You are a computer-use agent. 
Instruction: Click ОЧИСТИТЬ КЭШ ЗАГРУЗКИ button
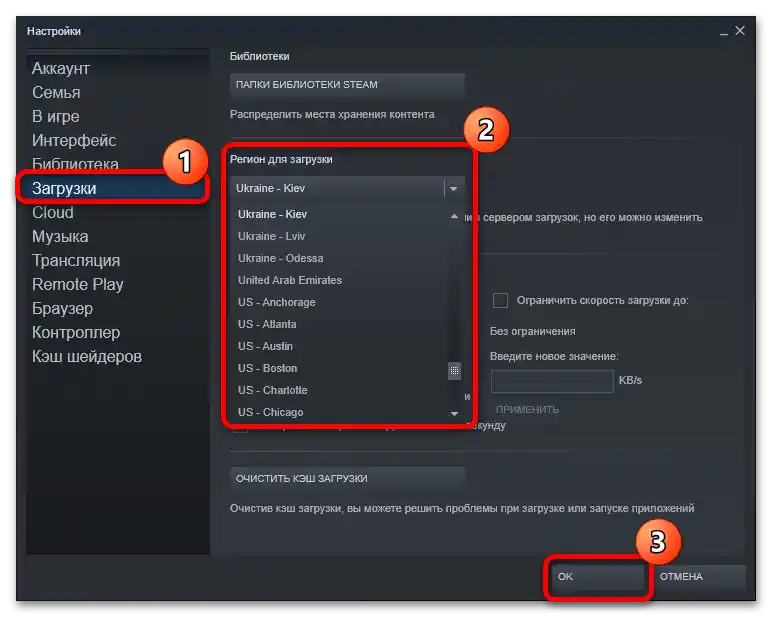click(347, 479)
